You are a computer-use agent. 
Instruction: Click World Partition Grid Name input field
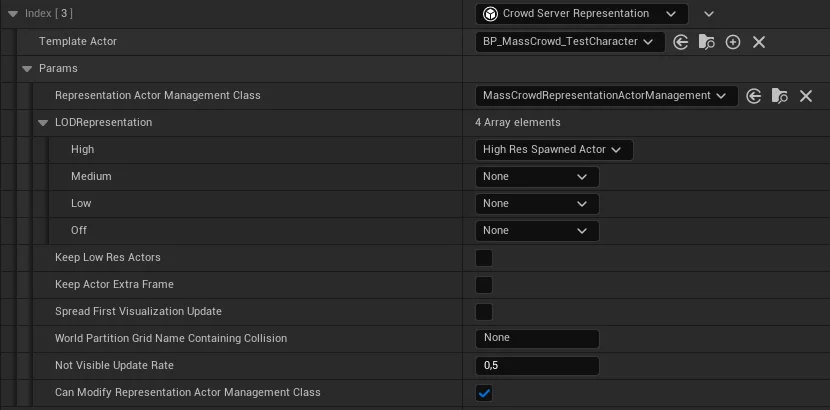tap(537, 339)
